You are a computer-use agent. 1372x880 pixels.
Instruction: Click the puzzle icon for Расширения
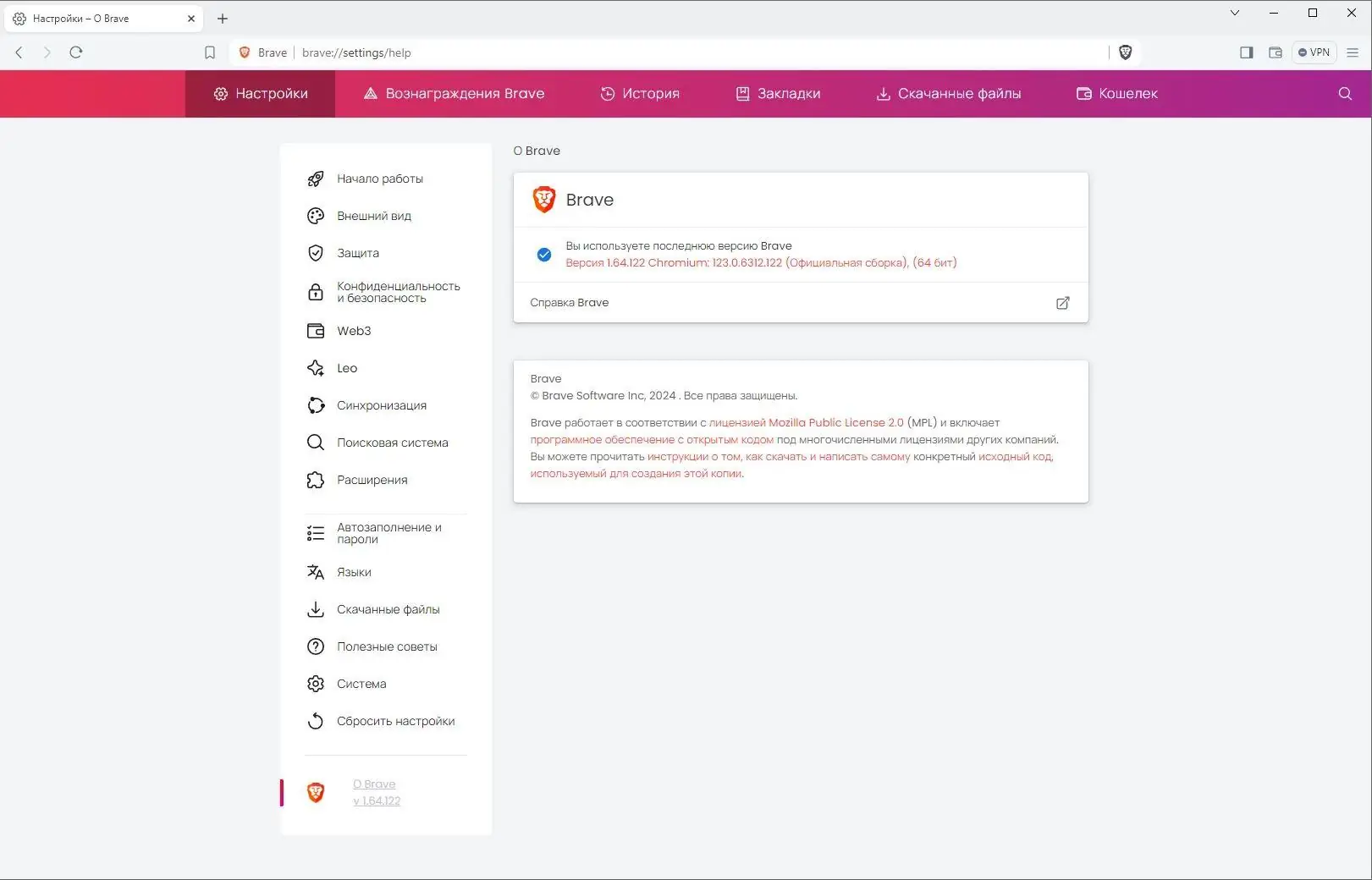316,480
